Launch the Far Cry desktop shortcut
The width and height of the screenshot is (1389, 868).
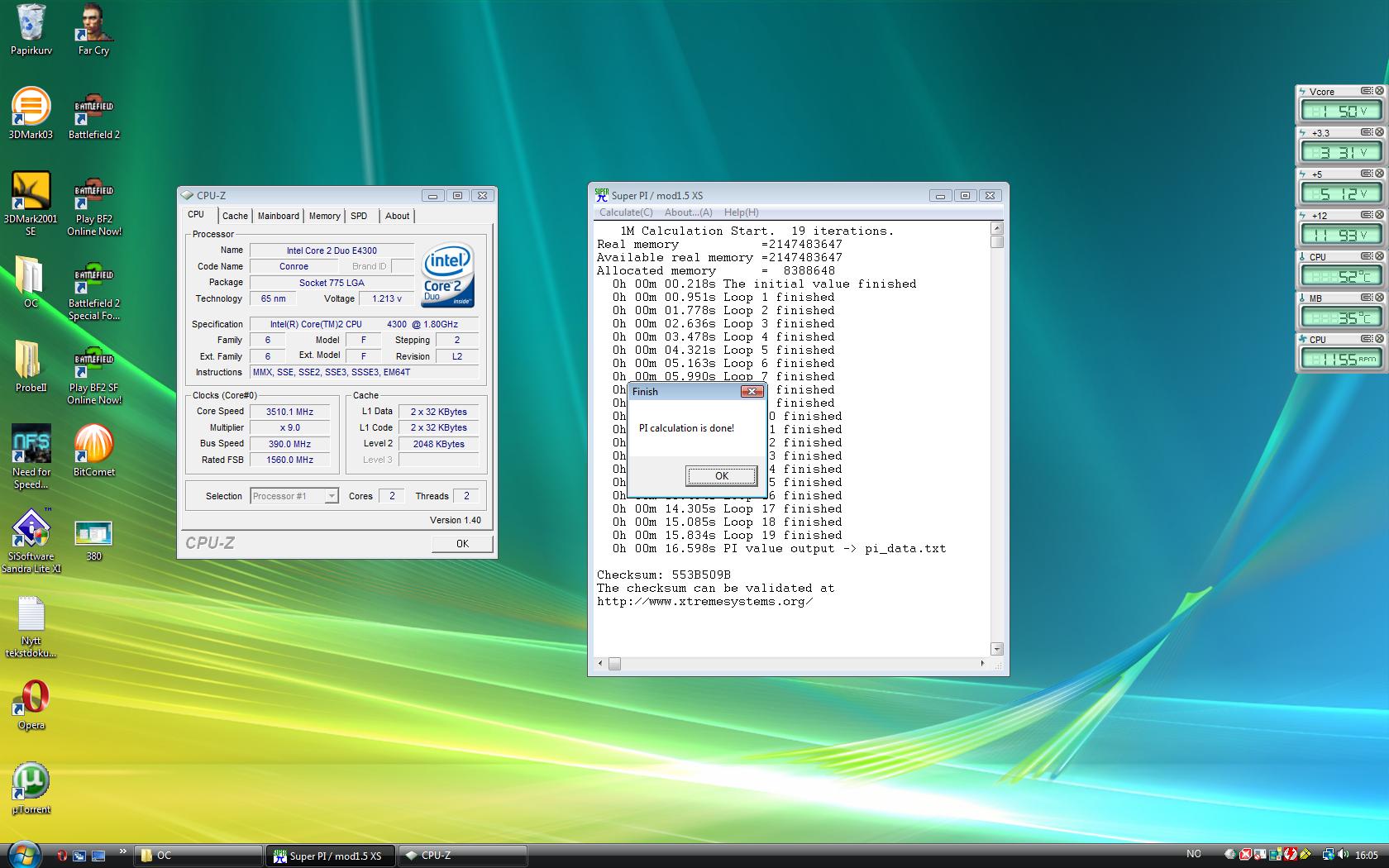93,30
